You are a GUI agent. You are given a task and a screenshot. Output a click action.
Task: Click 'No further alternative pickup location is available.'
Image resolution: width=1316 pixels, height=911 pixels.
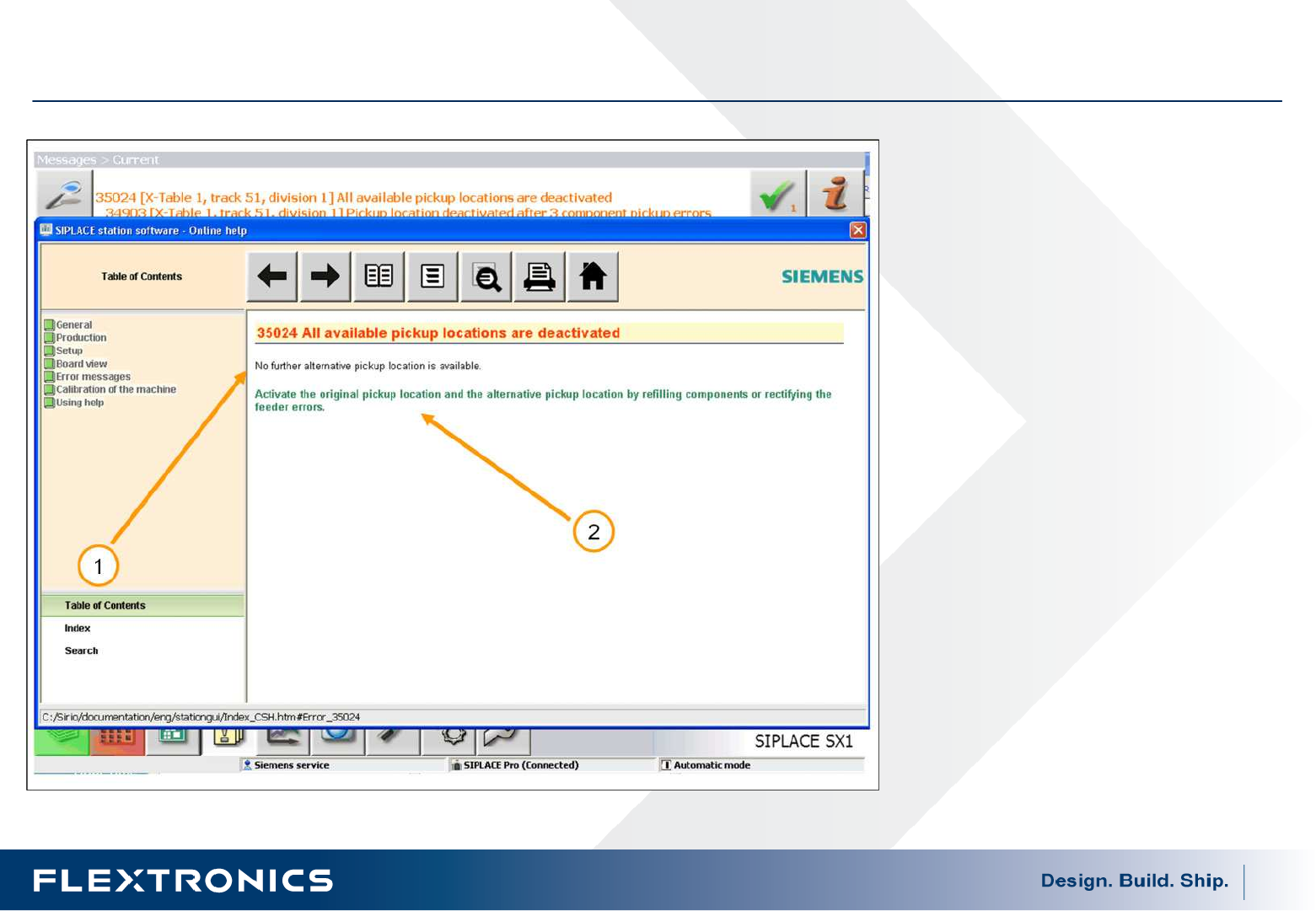[x=368, y=366]
